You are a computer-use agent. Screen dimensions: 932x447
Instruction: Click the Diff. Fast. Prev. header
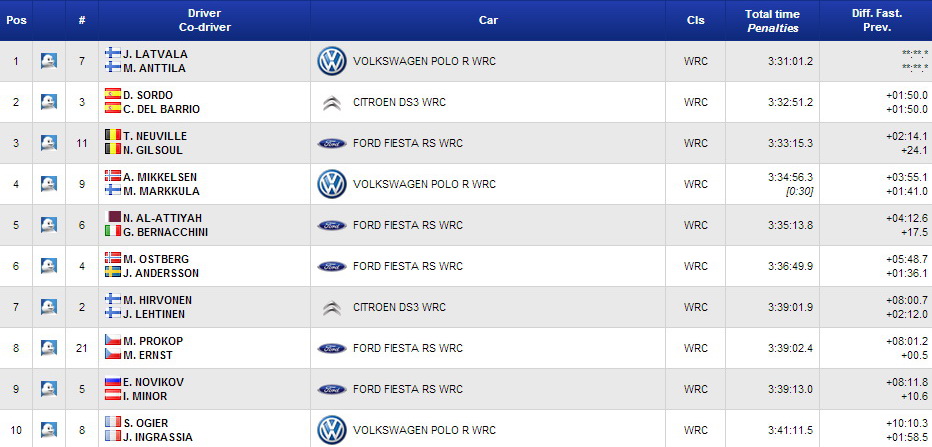pyautogui.click(x=876, y=20)
